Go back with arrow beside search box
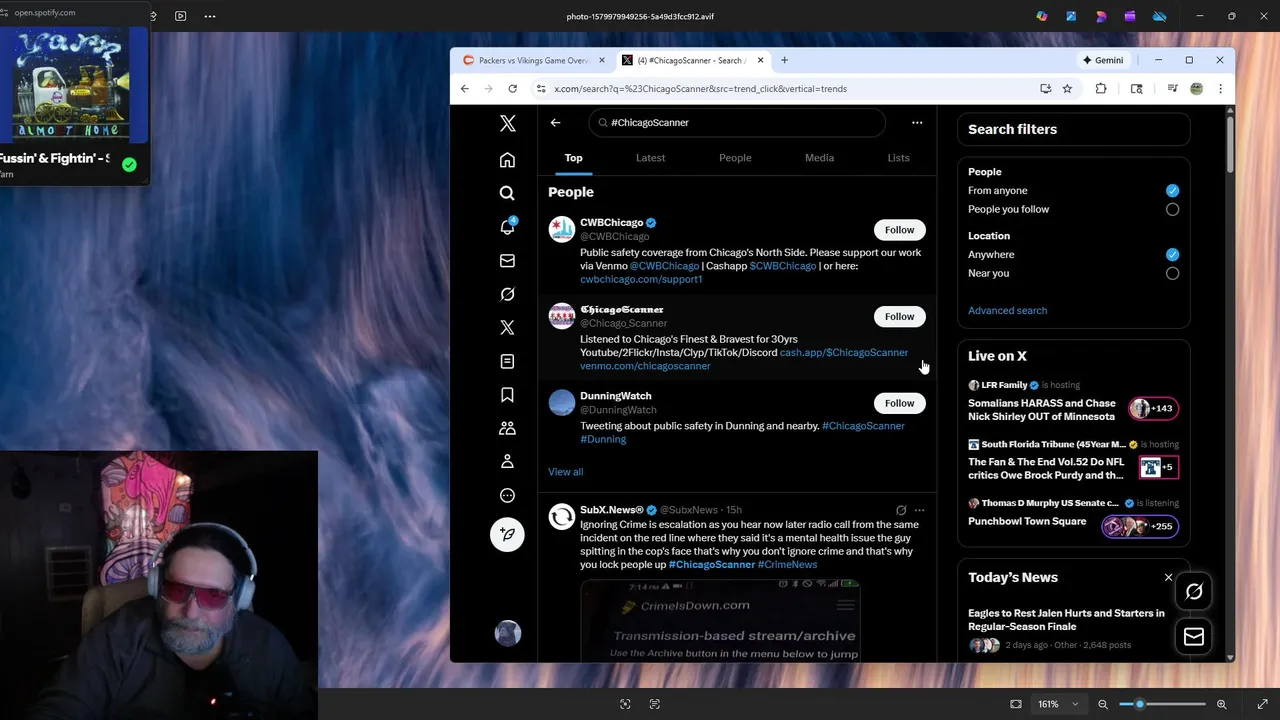The height and width of the screenshot is (720, 1280). point(555,122)
